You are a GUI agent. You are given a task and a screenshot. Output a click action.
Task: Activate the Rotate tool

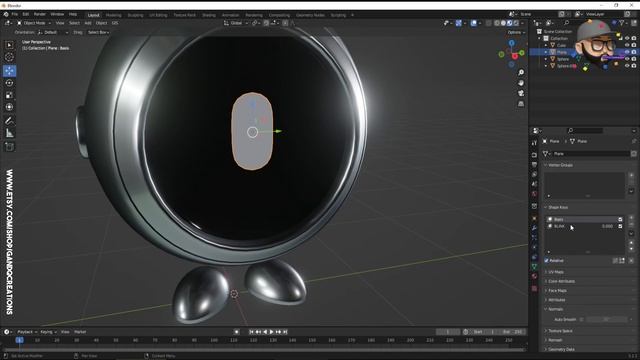click(x=9, y=83)
